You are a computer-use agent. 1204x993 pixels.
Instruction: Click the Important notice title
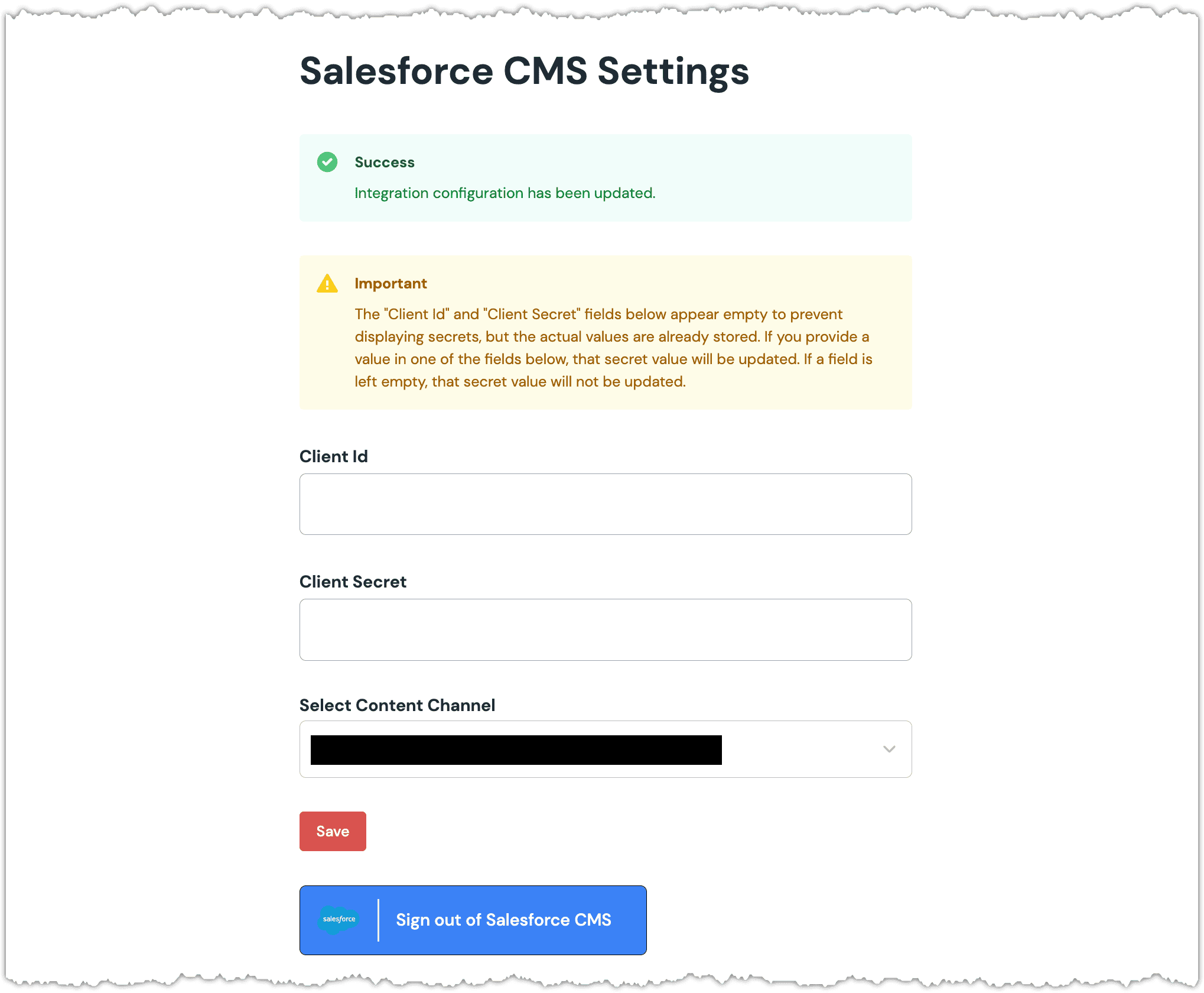[x=391, y=284]
